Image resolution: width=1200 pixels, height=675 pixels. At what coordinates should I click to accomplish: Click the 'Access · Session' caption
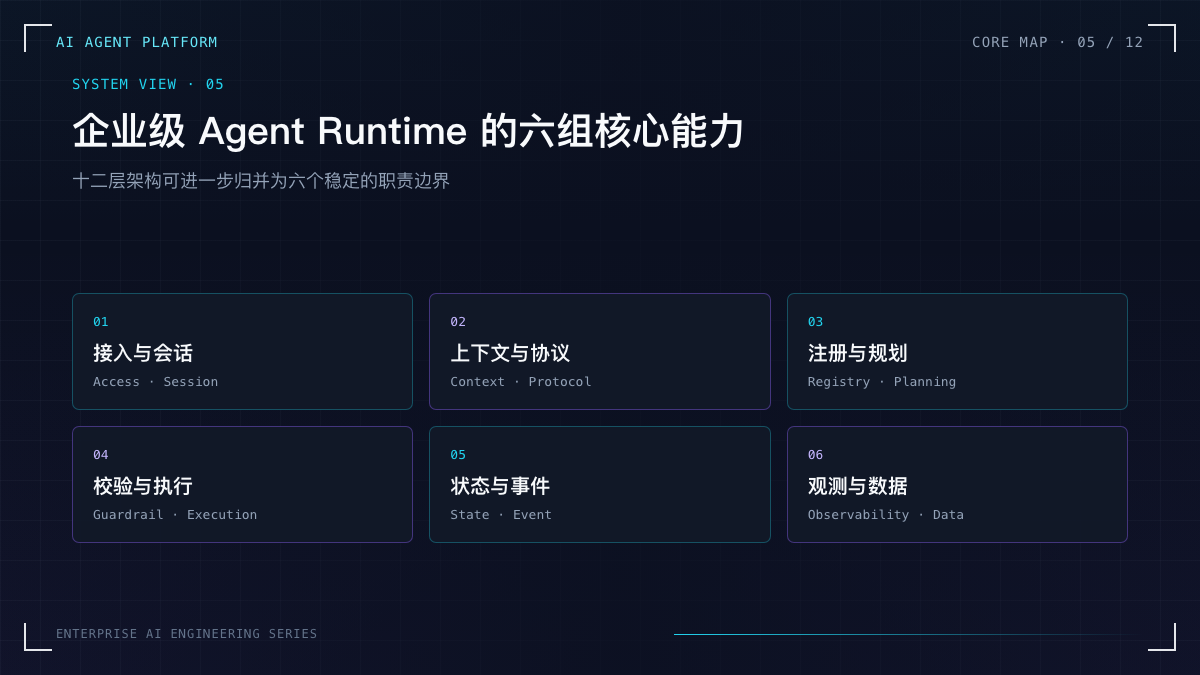coord(155,382)
